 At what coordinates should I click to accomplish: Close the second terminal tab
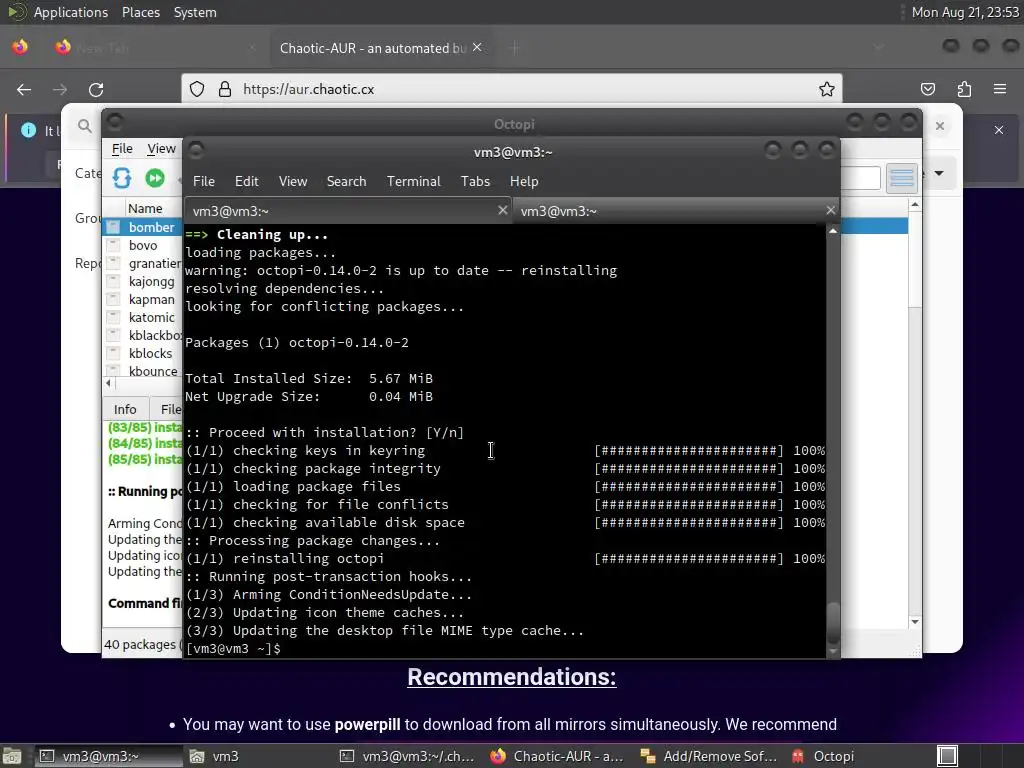(x=830, y=210)
